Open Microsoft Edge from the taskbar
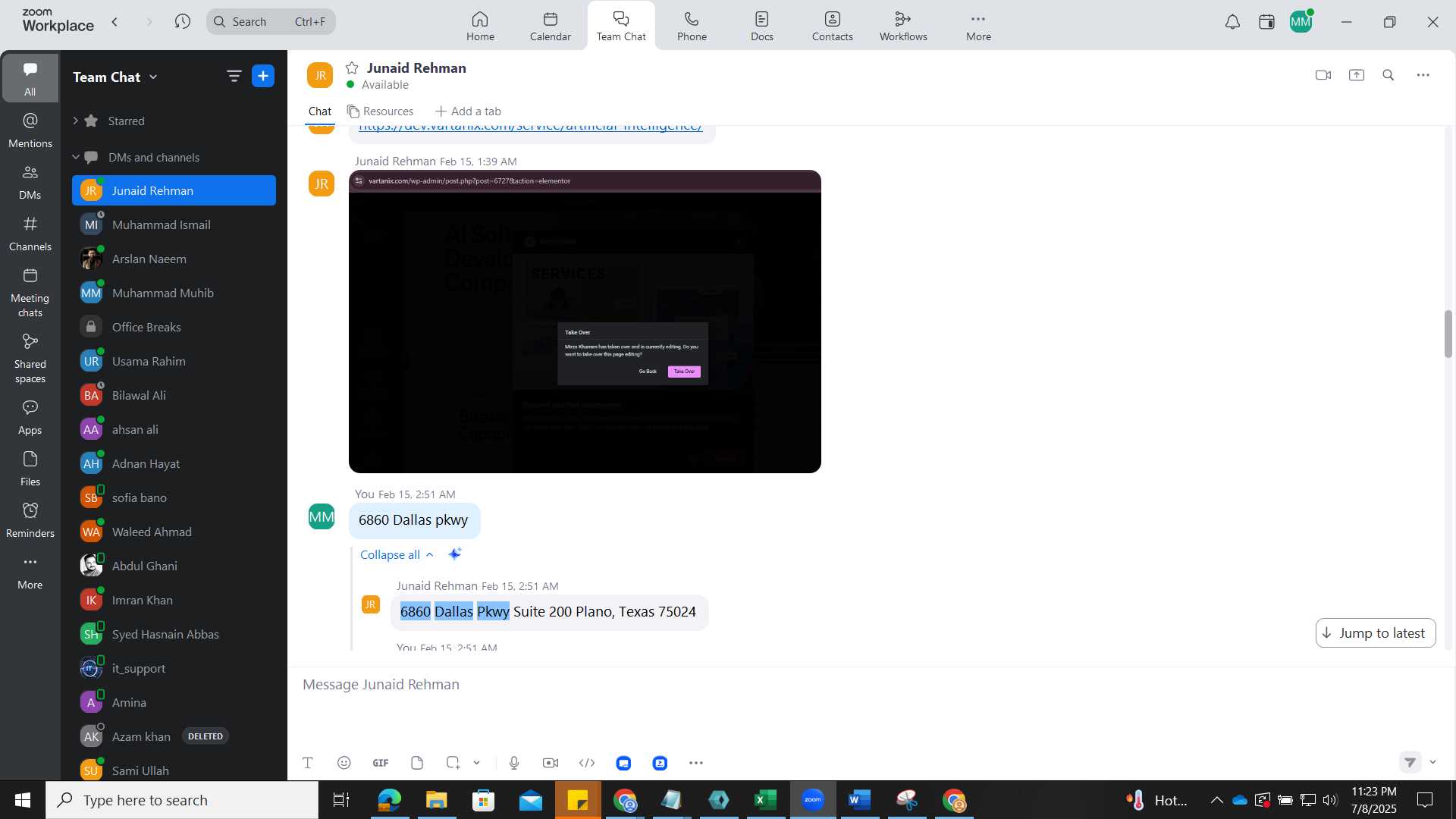 (389, 800)
